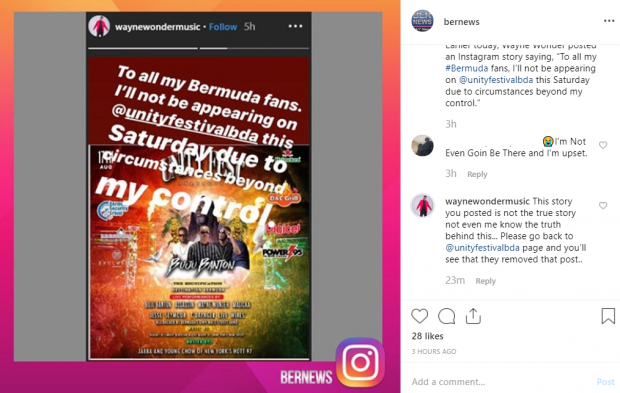This screenshot has height=393, width=620.
Task: Like the waynewondermusic comment
Action: (x=603, y=206)
